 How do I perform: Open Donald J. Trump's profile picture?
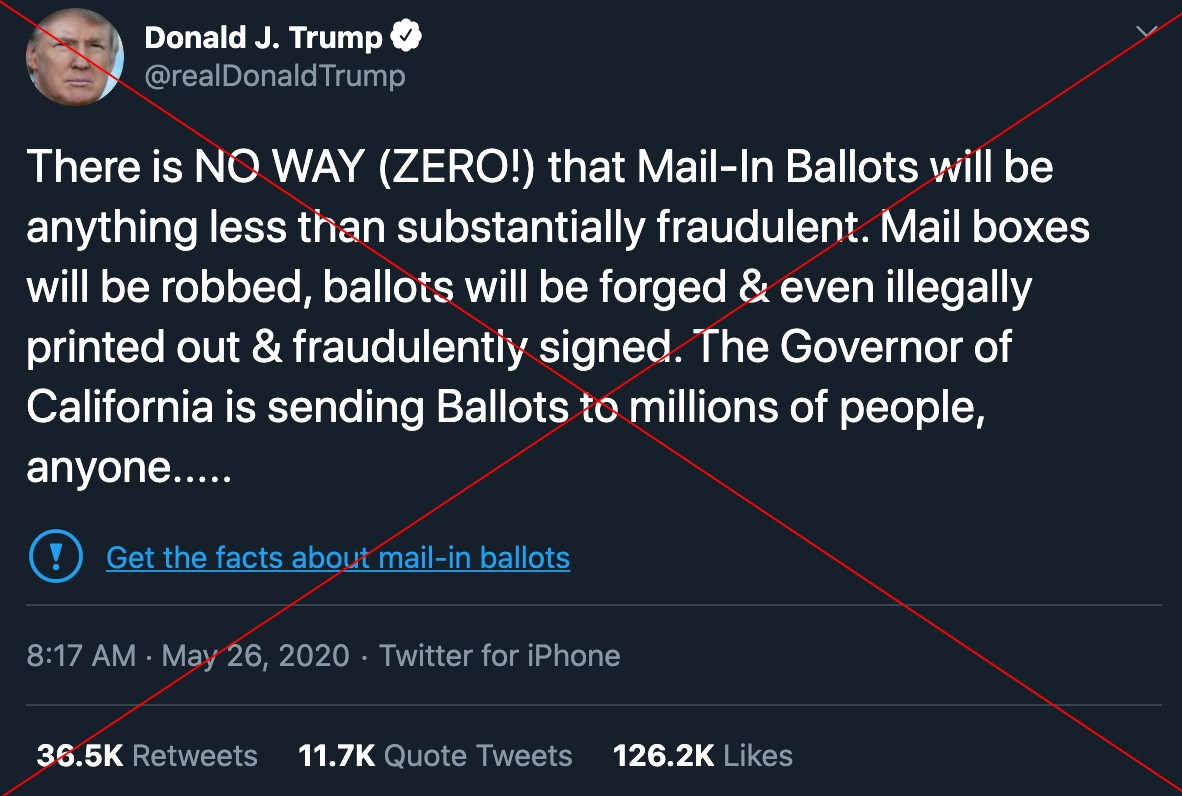pyautogui.click(x=75, y=57)
